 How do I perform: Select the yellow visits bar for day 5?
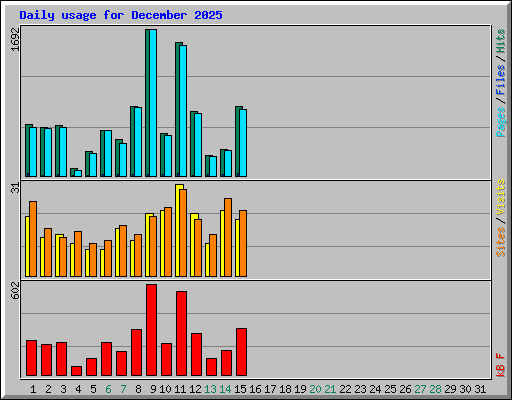87,263
